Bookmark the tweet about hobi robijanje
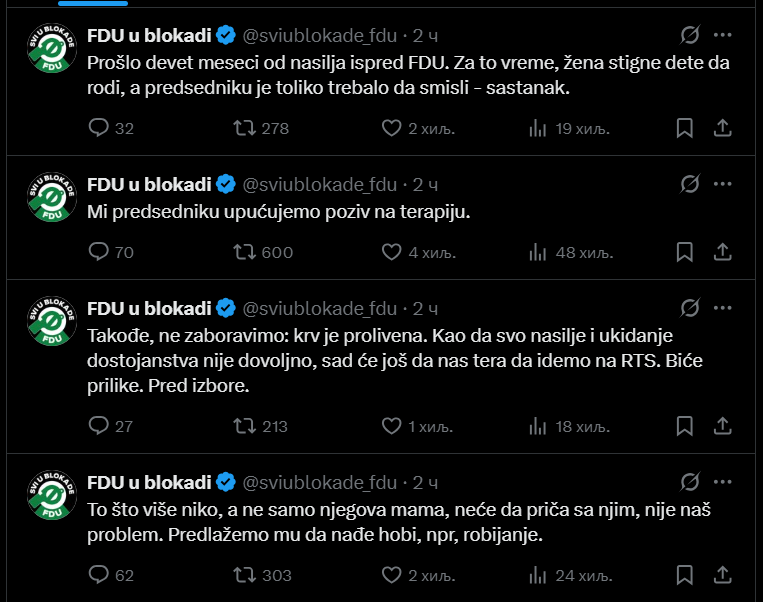 pyautogui.click(x=685, y=575)
